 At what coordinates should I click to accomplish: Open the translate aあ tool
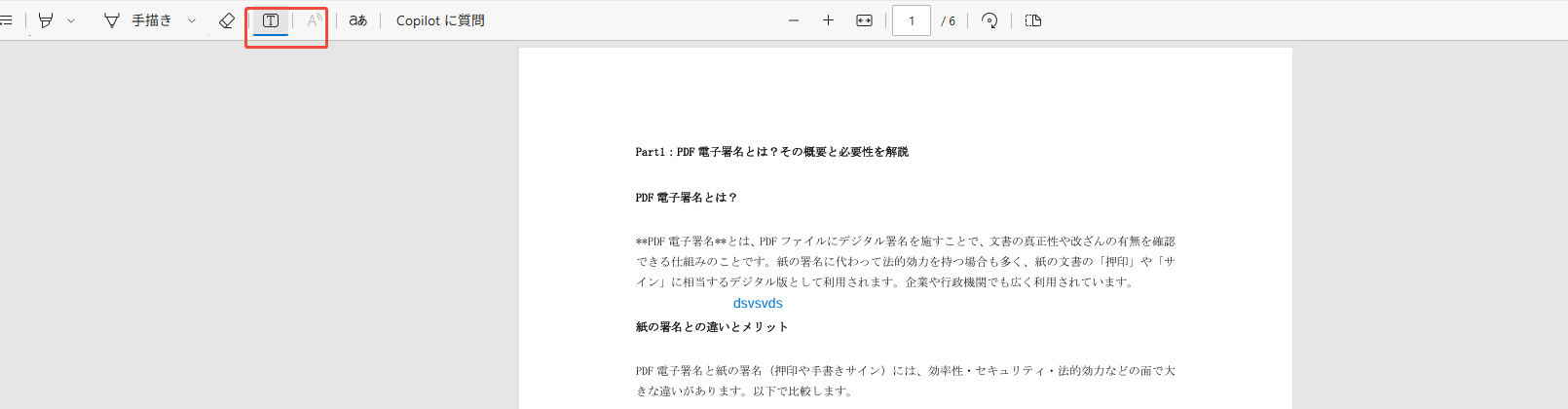pos(358,20)
